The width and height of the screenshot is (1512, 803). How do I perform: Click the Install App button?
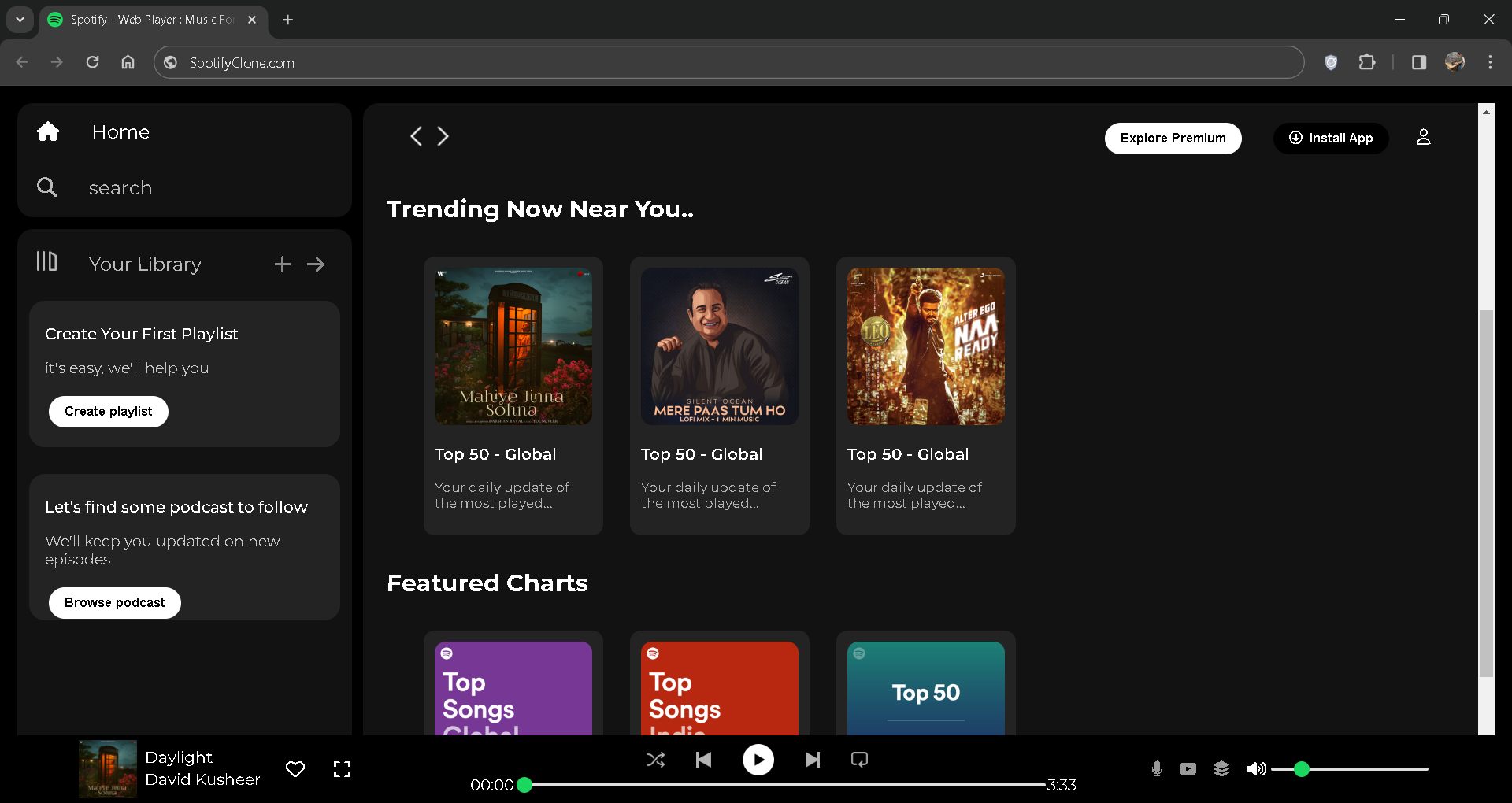1331,139
